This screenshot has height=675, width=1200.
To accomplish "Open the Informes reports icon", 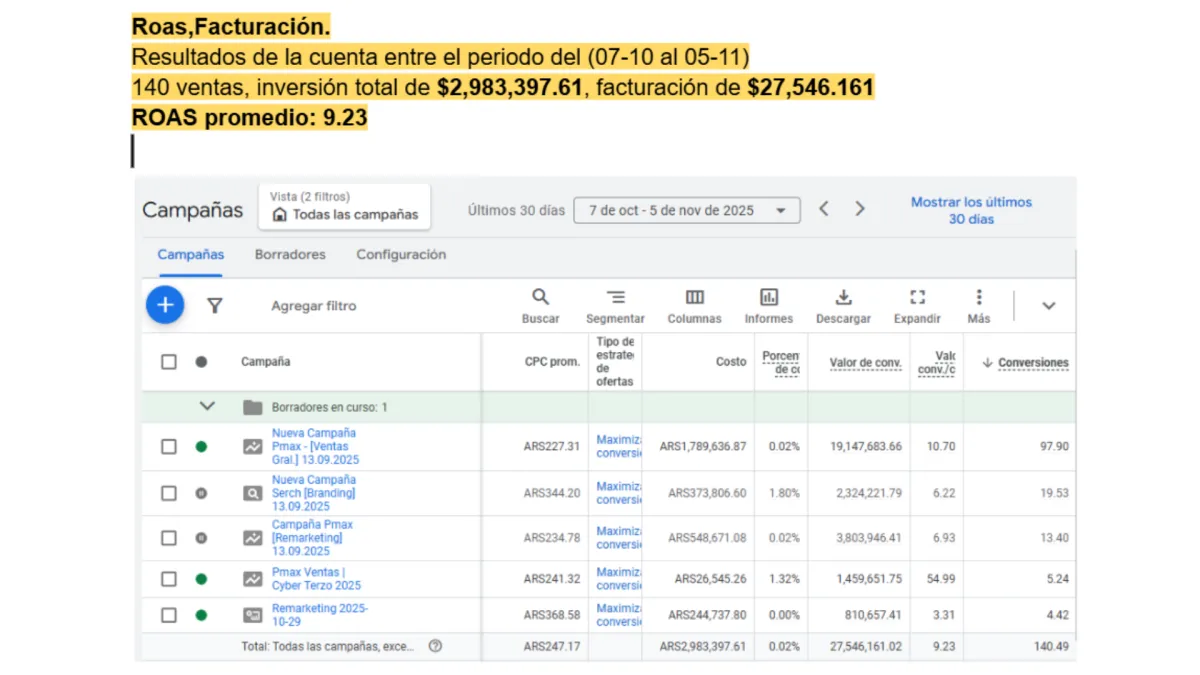I will pos(768,297).
